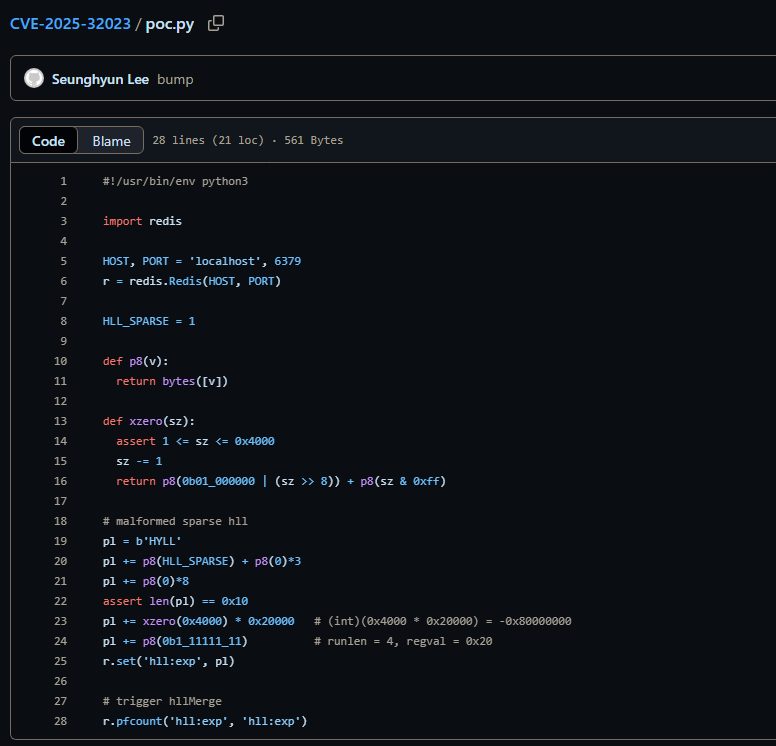Select line number 28

(x=60, y=721)
